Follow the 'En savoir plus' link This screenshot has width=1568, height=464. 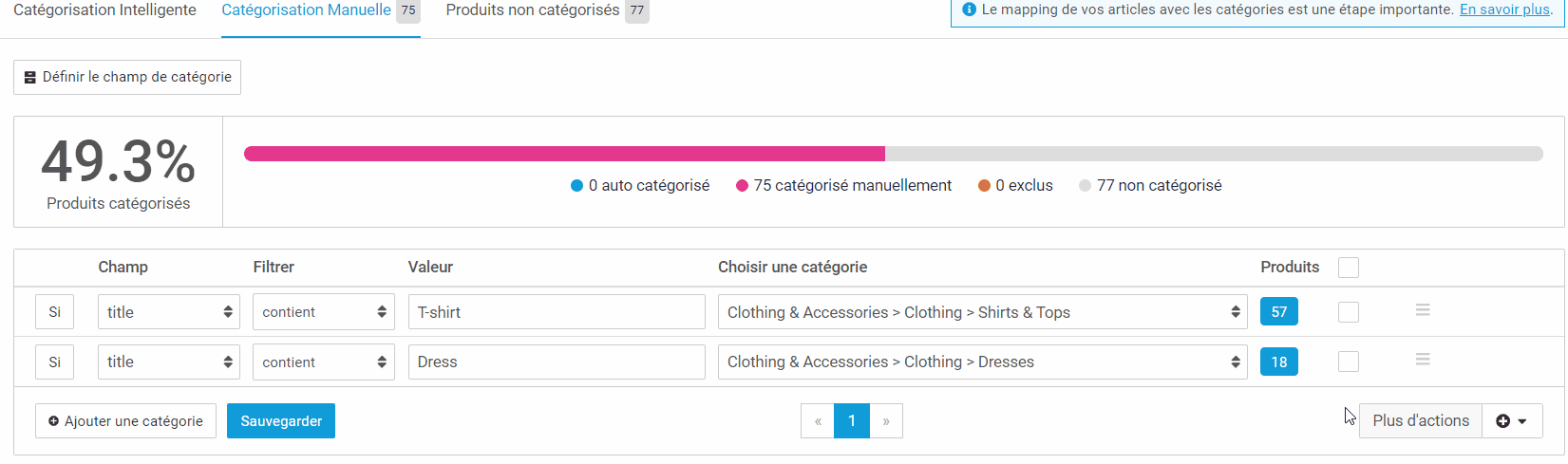1504,9
